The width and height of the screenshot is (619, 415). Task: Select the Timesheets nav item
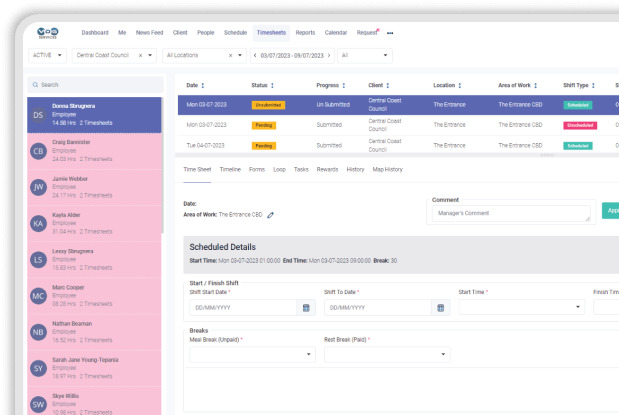(x=271, y=33)
